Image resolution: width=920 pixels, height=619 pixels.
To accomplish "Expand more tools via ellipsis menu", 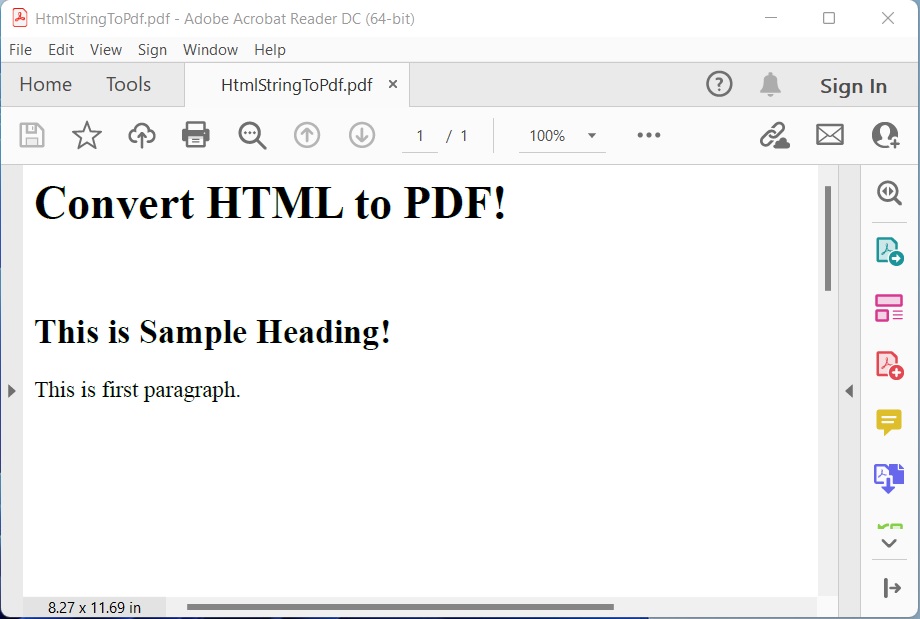I will (648, 135).
